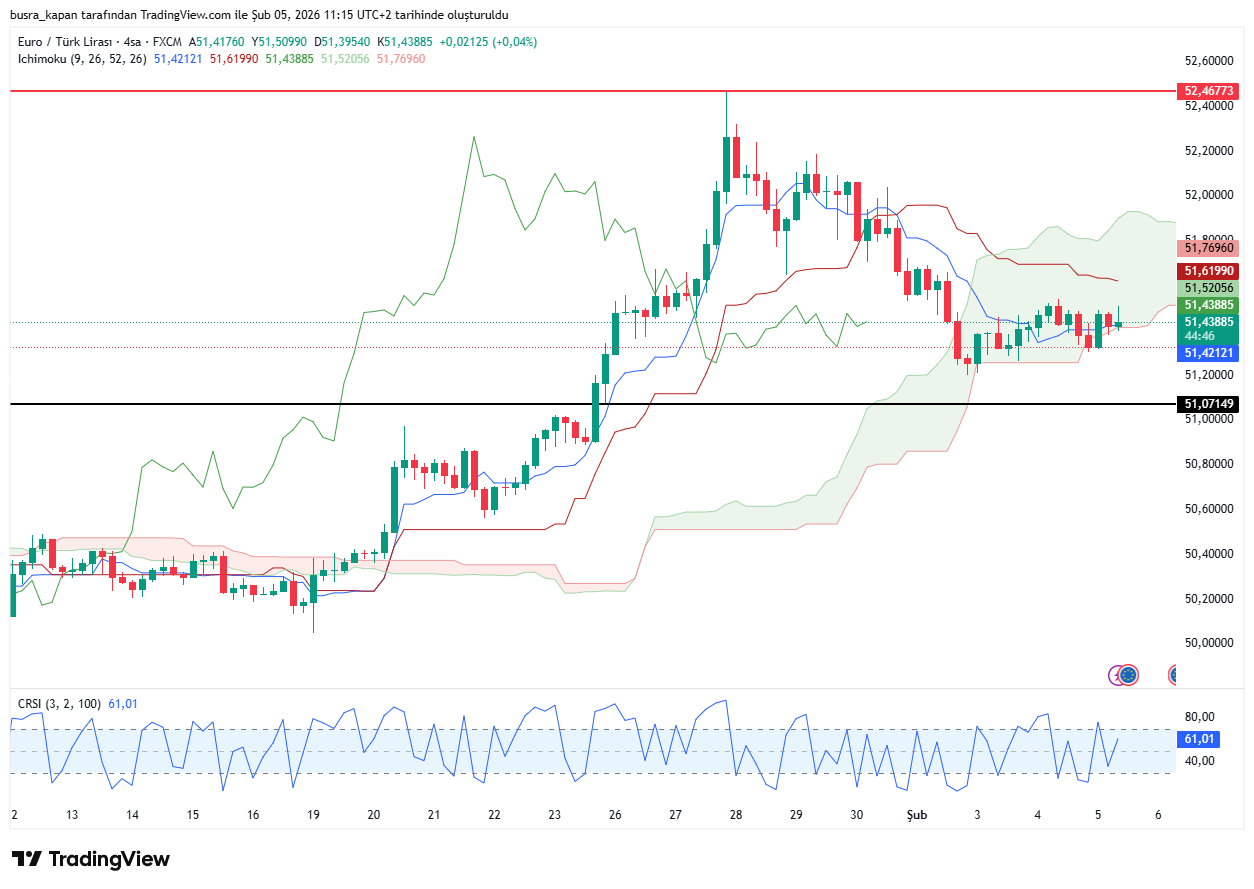The height and width of the screenshot is (889, 1254).
Task: Click the purple lightning event icon
Action: [1117, 675]
